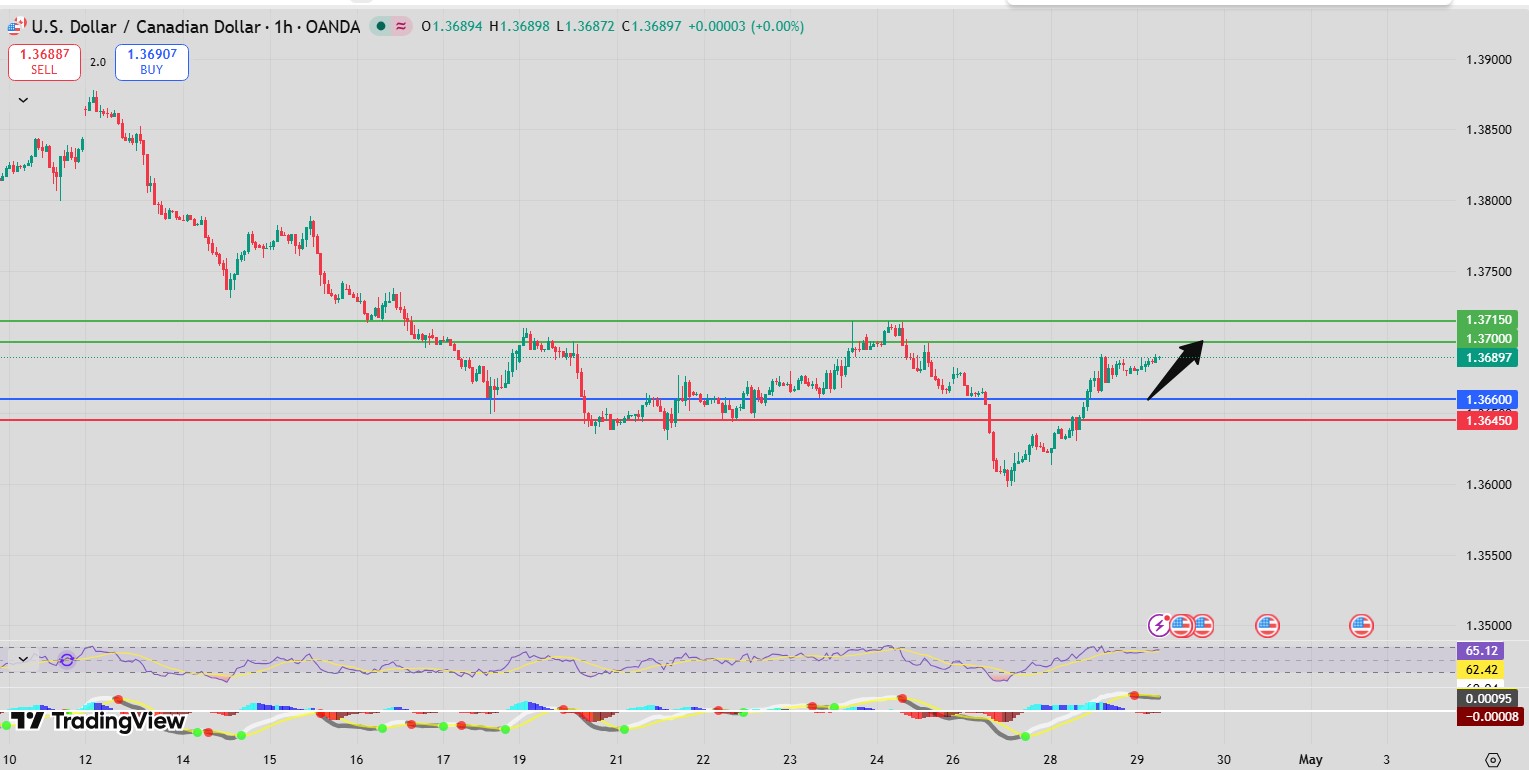Select the red 1.36450 price line label
Screen dimensions: 1529x770
1488,421
